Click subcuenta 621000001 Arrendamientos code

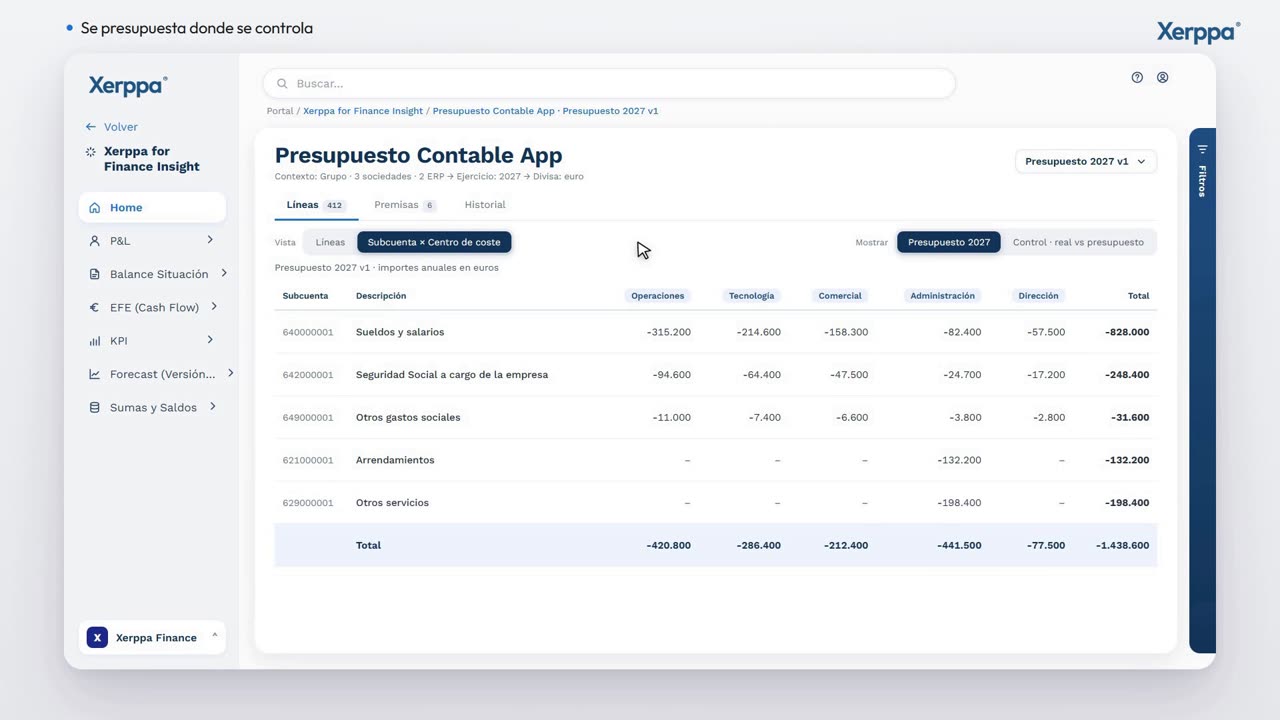click(x=308, y=460)
